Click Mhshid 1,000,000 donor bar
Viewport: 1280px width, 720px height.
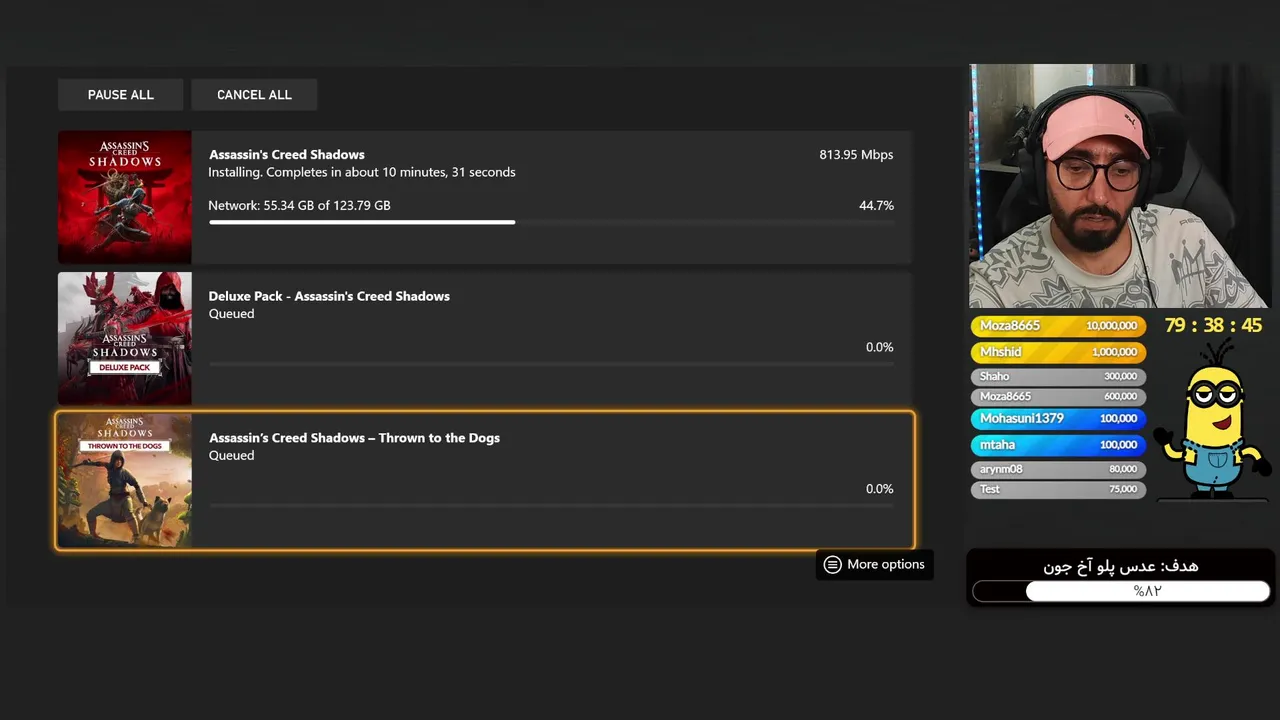(1058, 352)
